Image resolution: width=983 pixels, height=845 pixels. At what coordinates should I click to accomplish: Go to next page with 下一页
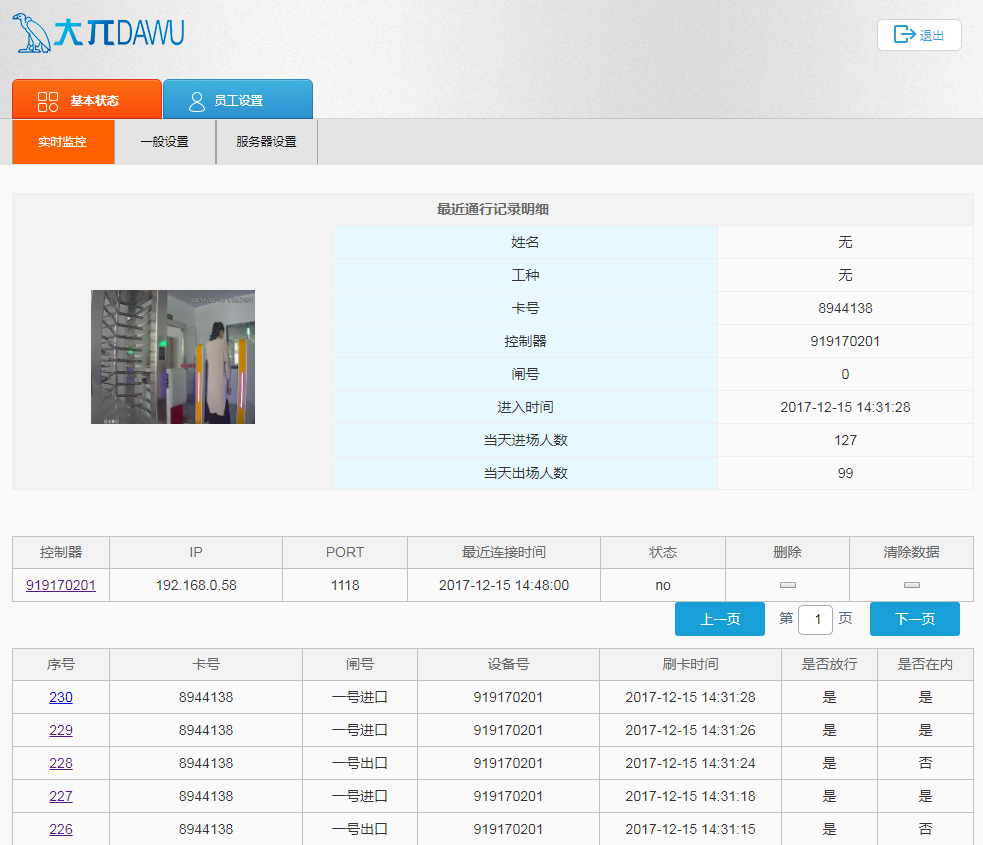tap(915, 619)
